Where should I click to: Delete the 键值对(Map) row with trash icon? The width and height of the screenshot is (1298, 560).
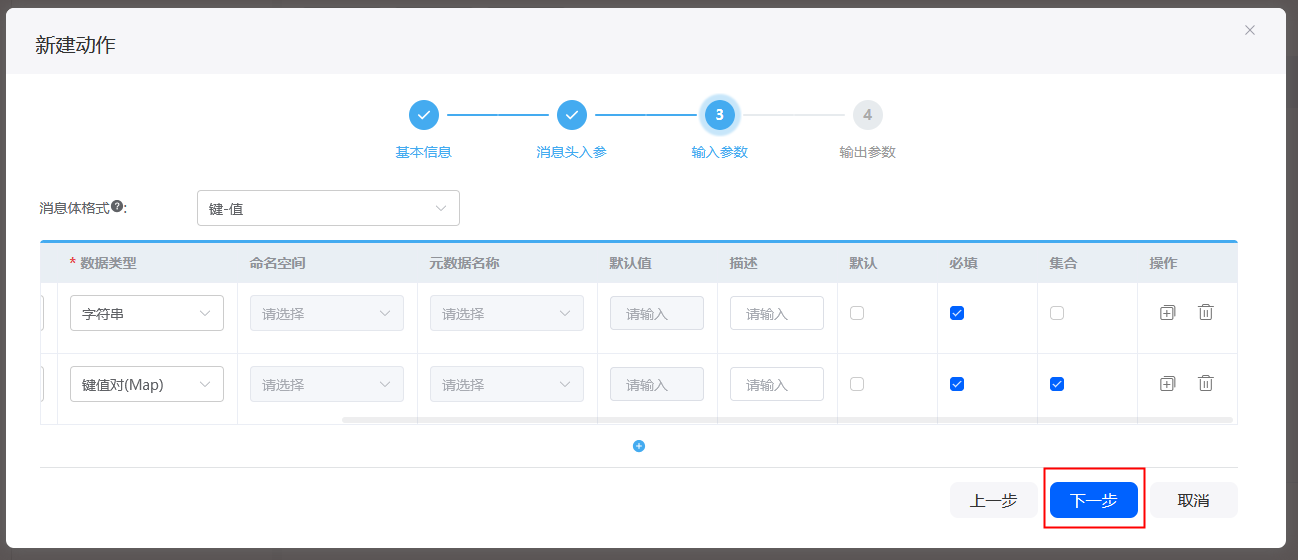pyautogui.click(x=1206, y=384)
